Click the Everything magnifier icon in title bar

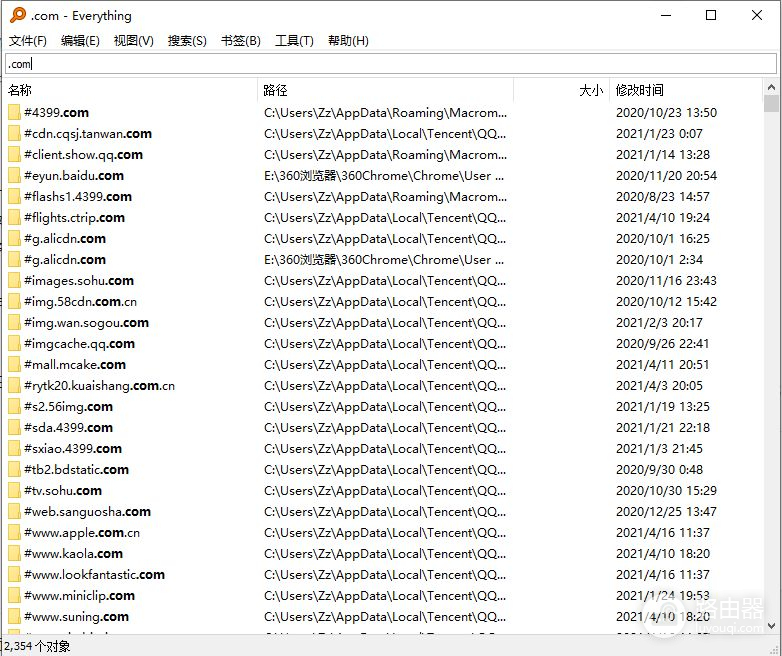point(17,15)
